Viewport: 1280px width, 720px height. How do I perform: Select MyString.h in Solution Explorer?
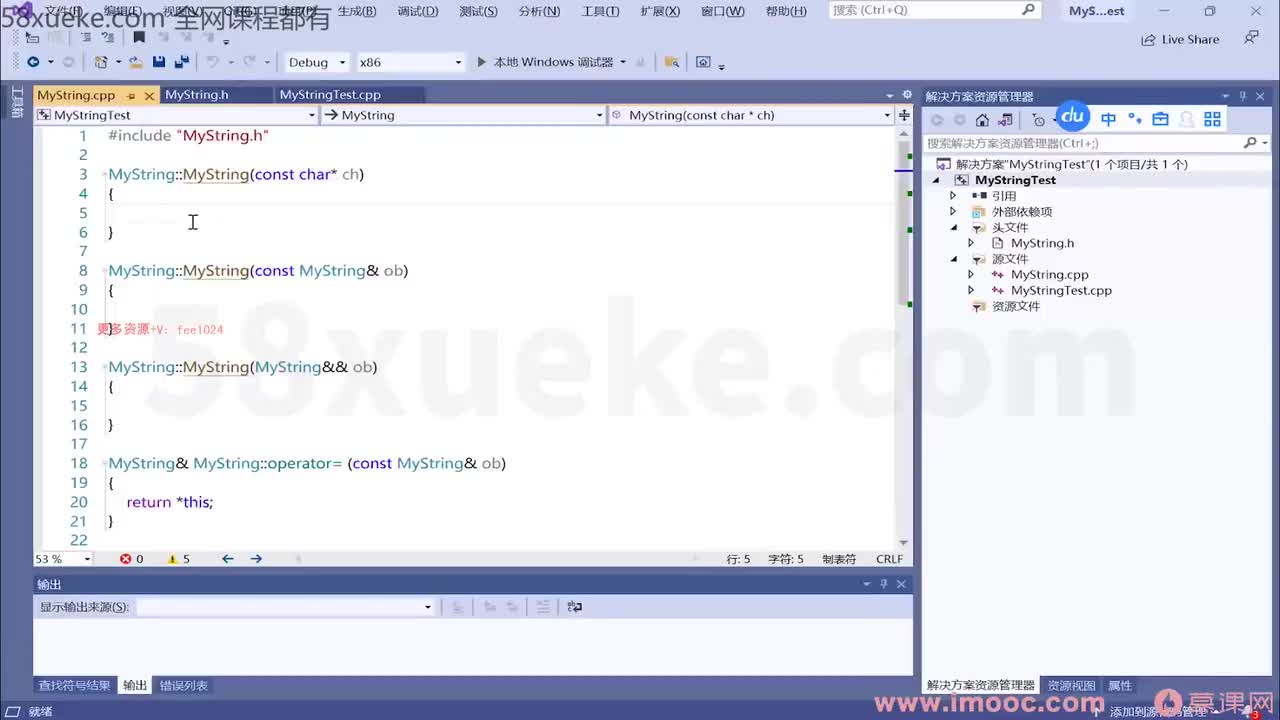pos(1042,243)
